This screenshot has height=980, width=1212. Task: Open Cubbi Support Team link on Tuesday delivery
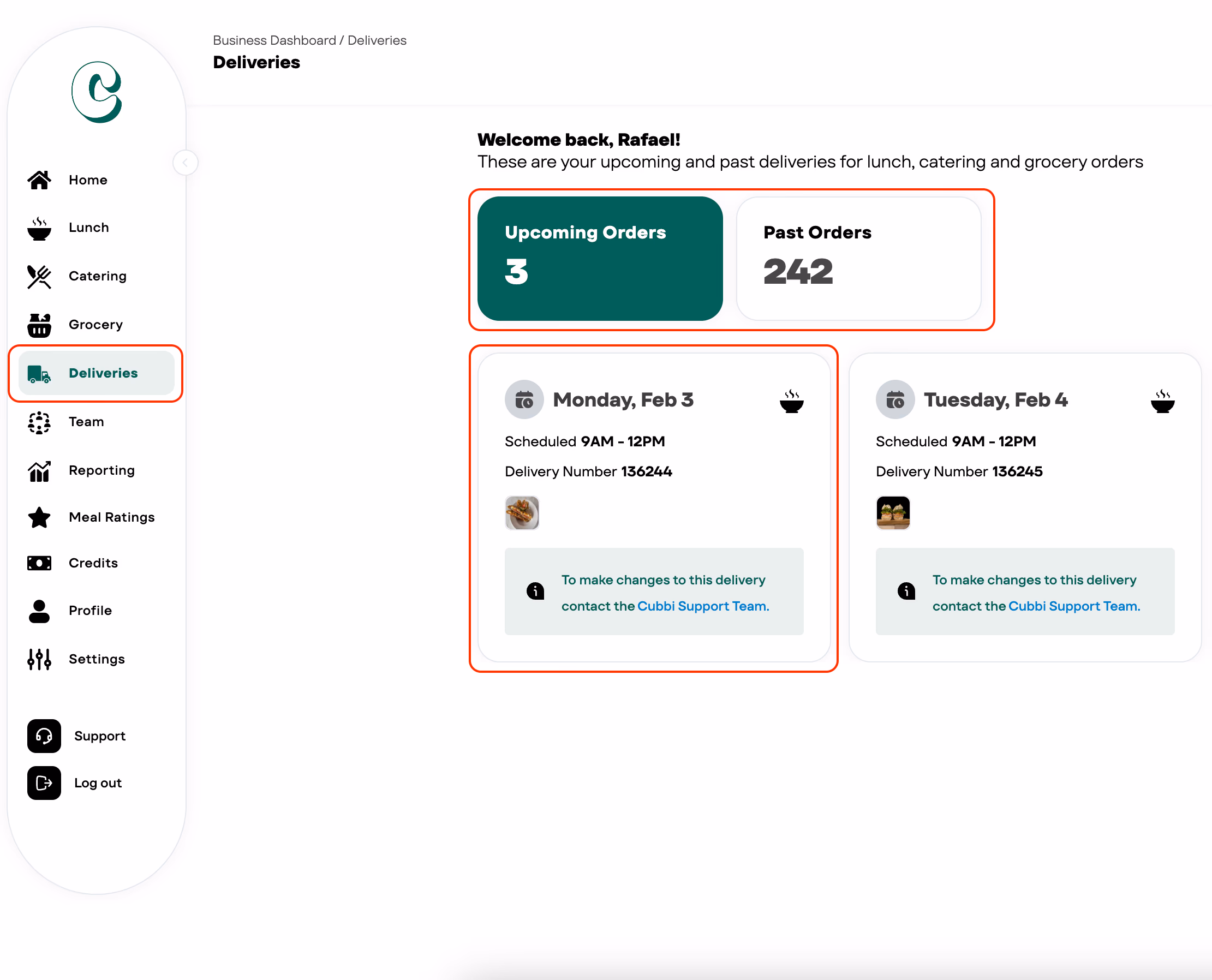[1074, 606]
